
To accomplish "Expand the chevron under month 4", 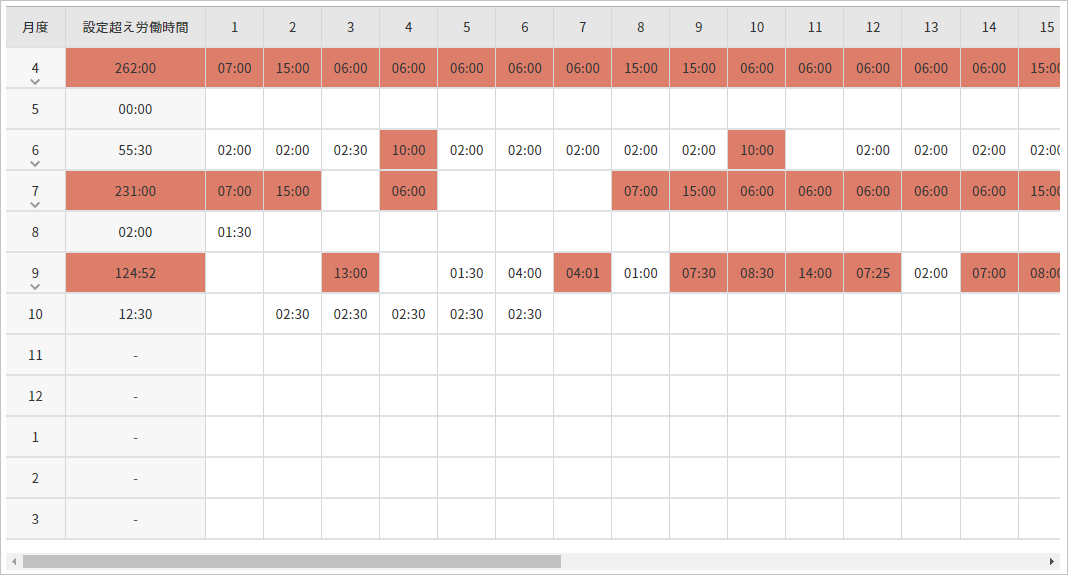I will click(36, 82).
